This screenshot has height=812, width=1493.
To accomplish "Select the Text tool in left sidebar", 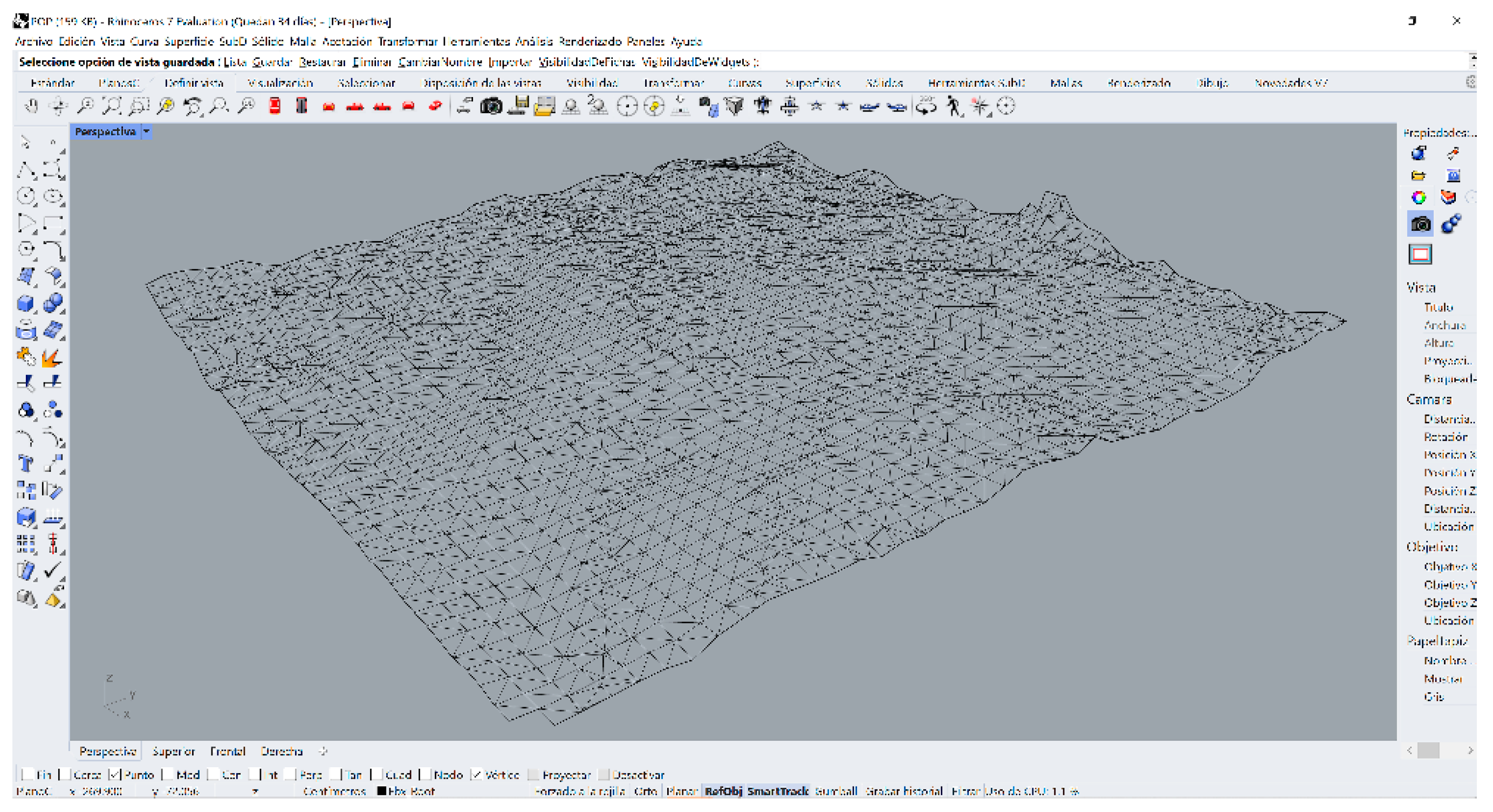I will [x=25, y=463].
